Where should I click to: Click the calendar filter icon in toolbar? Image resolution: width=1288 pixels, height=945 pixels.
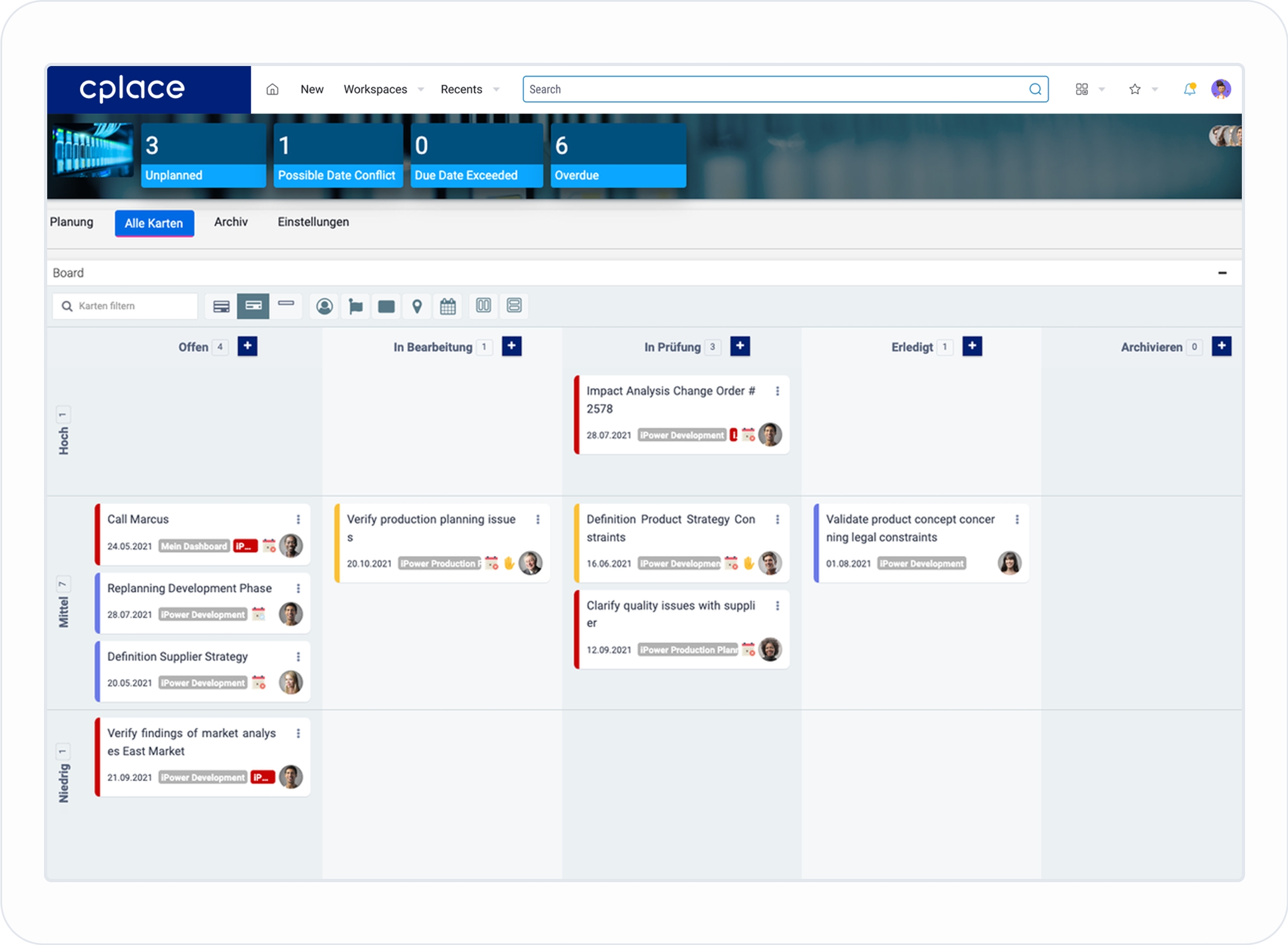point(448,307)
